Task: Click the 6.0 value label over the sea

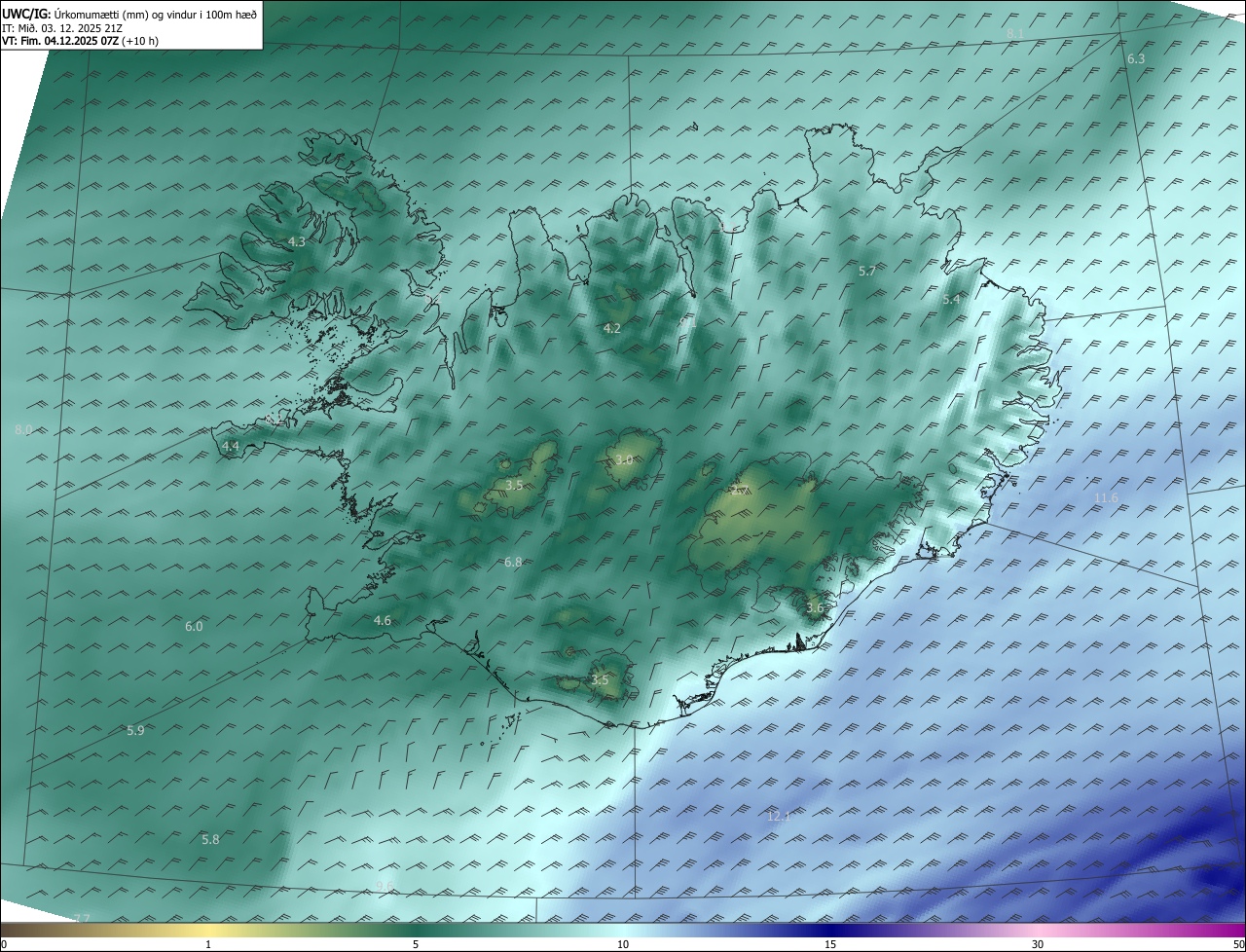Action: click(x=194, y=627)
